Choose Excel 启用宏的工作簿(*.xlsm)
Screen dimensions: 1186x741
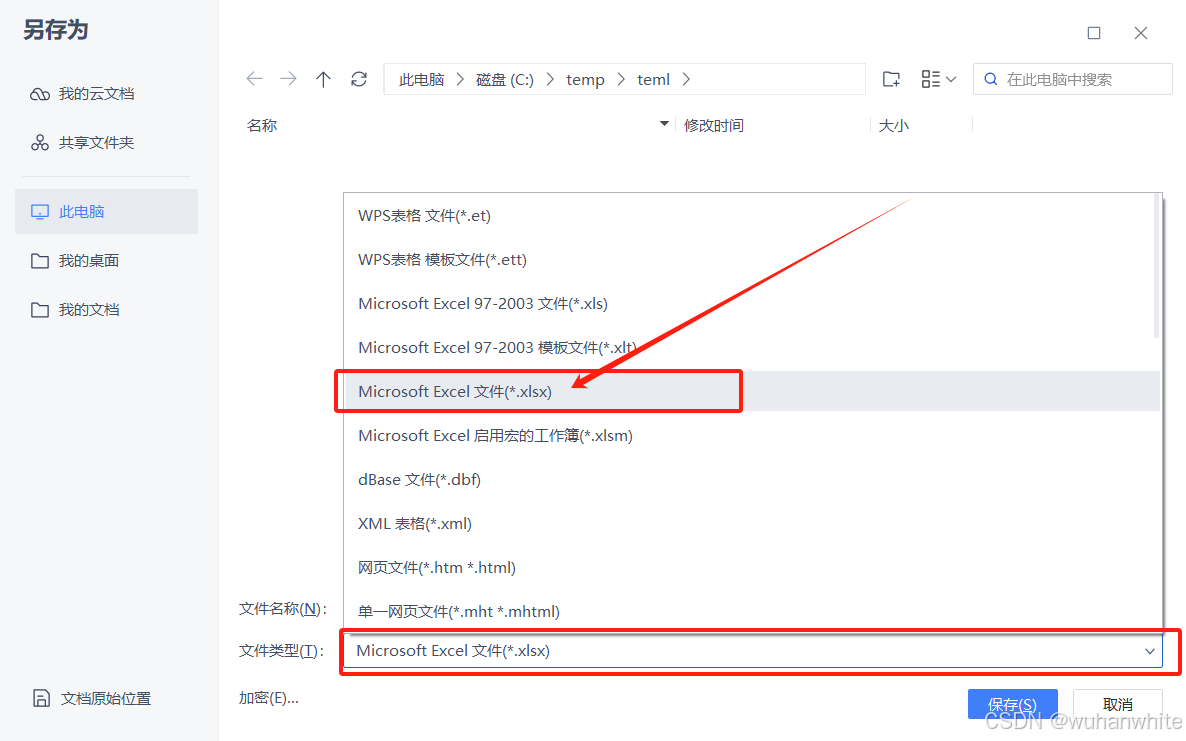pyautogui.click(x=752, y=436)
